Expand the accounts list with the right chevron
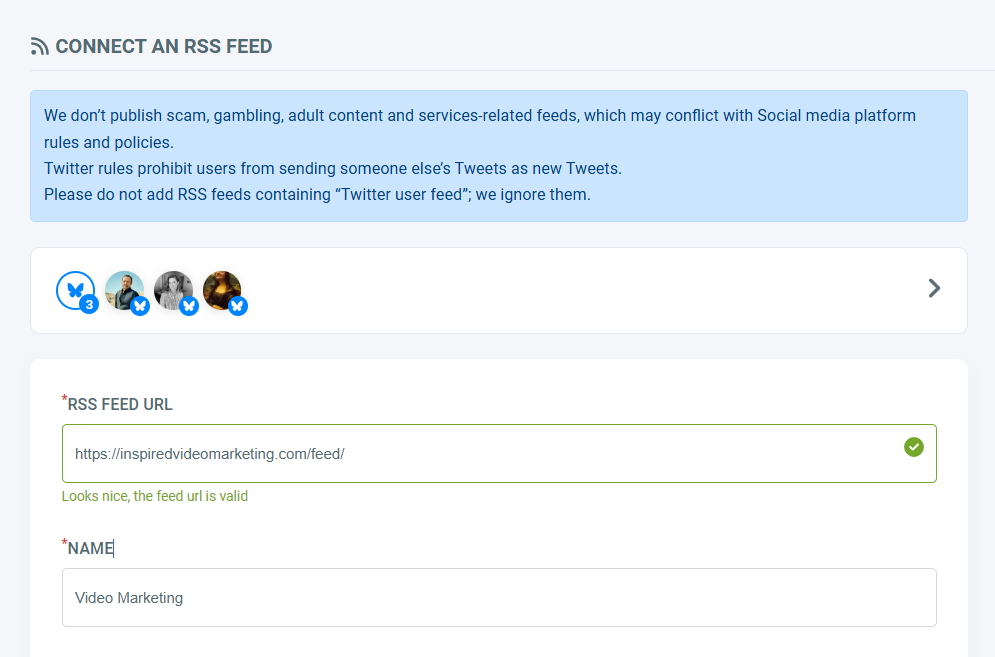 pos(933,288)
